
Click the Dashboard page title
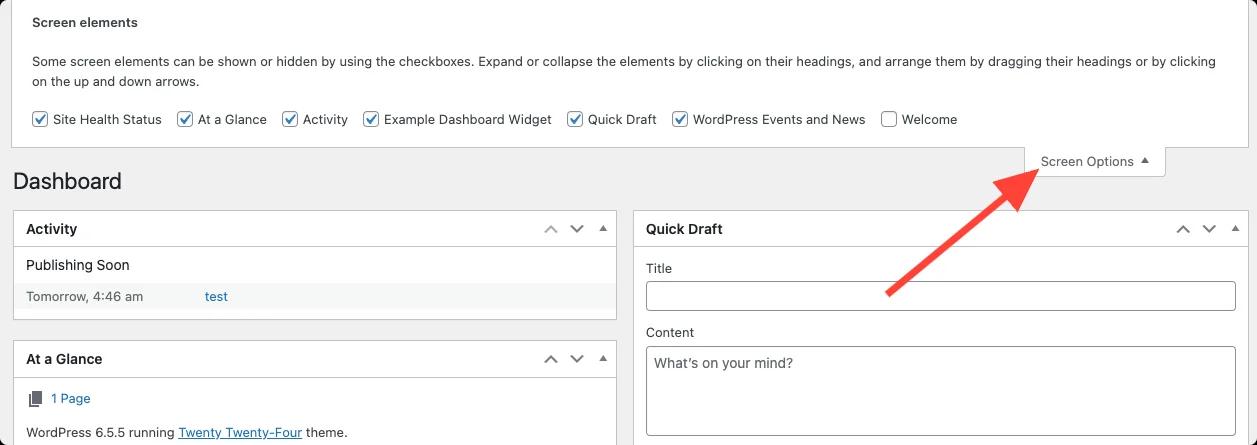click(x=67, y=181)
